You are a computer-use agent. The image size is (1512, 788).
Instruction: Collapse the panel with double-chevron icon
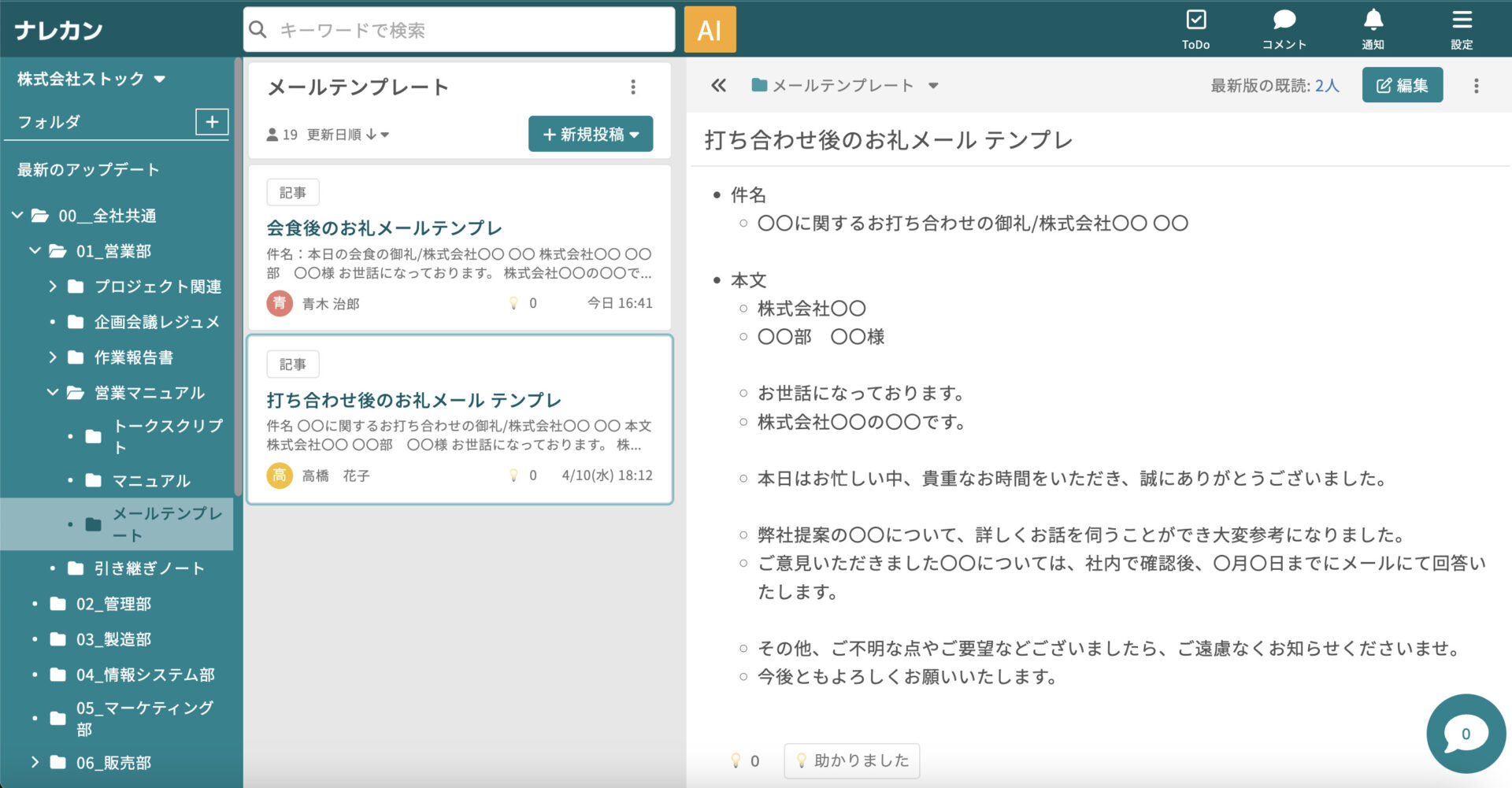click(718, 85)
